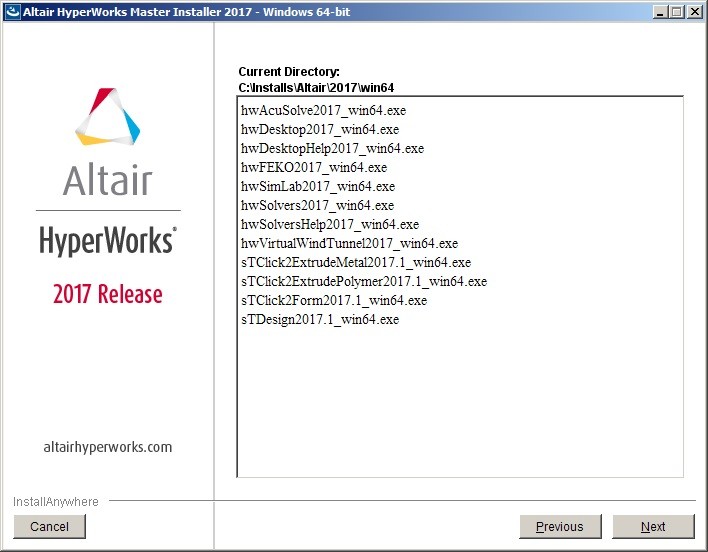Click the altairhyperworks.com text
708x552 pixels.
pyautogui.click(x=107, y=447)
